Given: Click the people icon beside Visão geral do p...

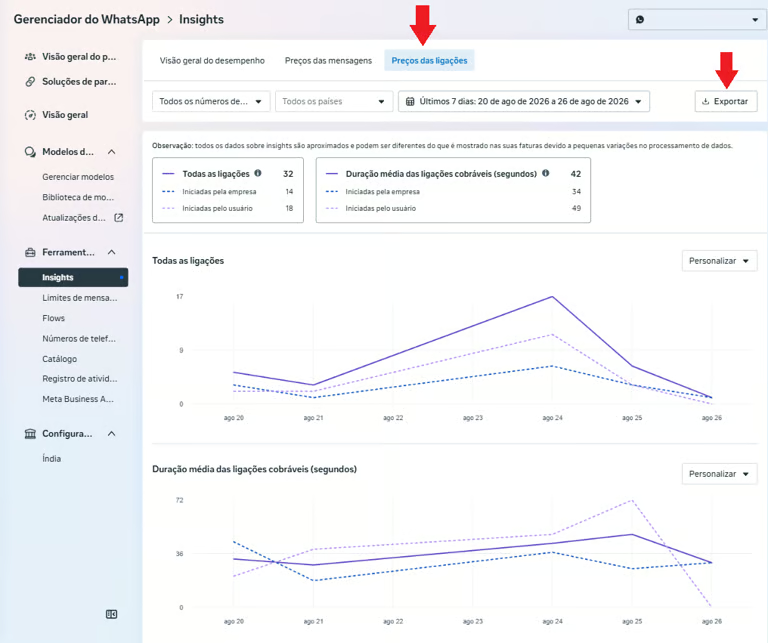Looking at the screenshot, I should tap(30, 56).
